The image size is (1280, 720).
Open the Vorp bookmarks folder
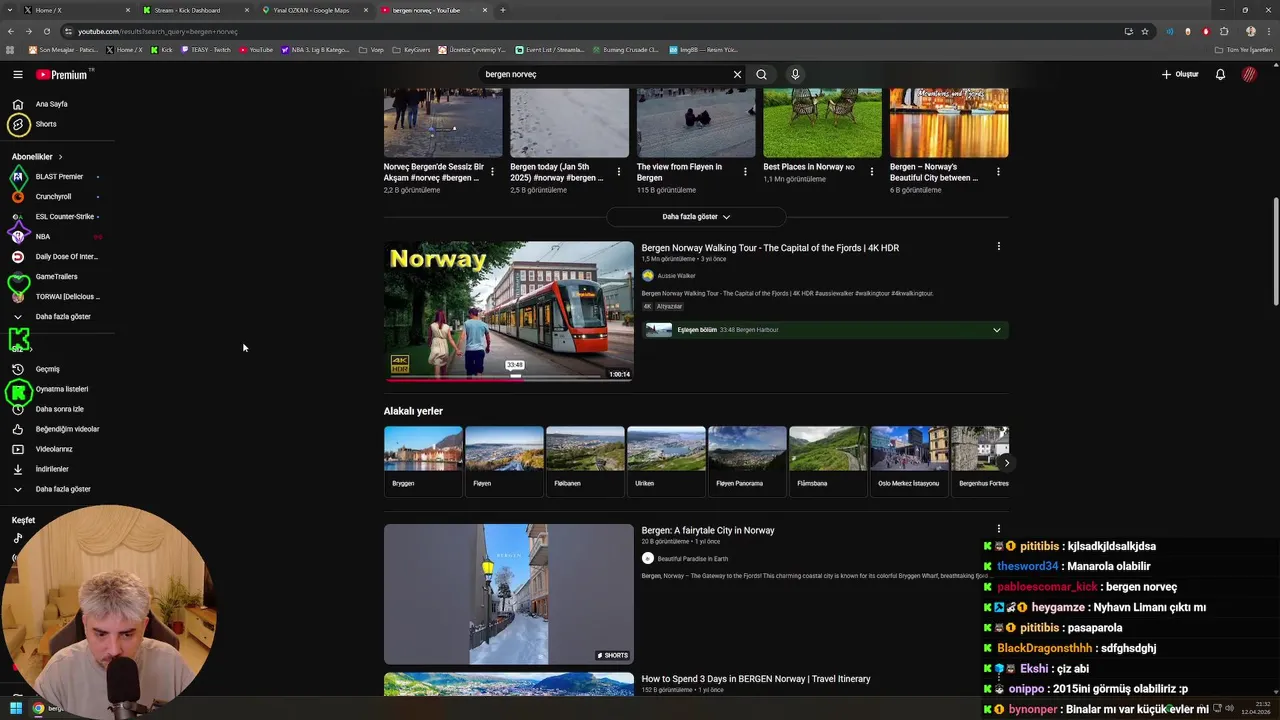pos(371,49)
